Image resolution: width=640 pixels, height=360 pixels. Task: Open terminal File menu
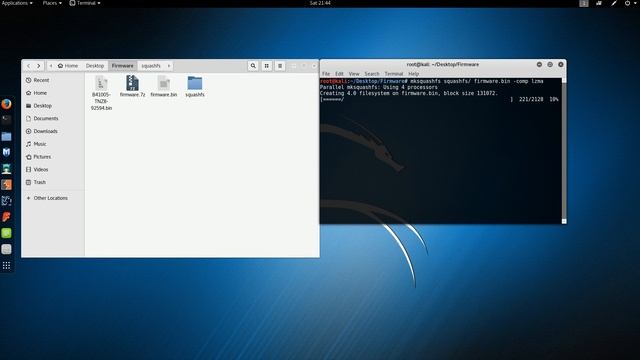(x=326, y=74)
